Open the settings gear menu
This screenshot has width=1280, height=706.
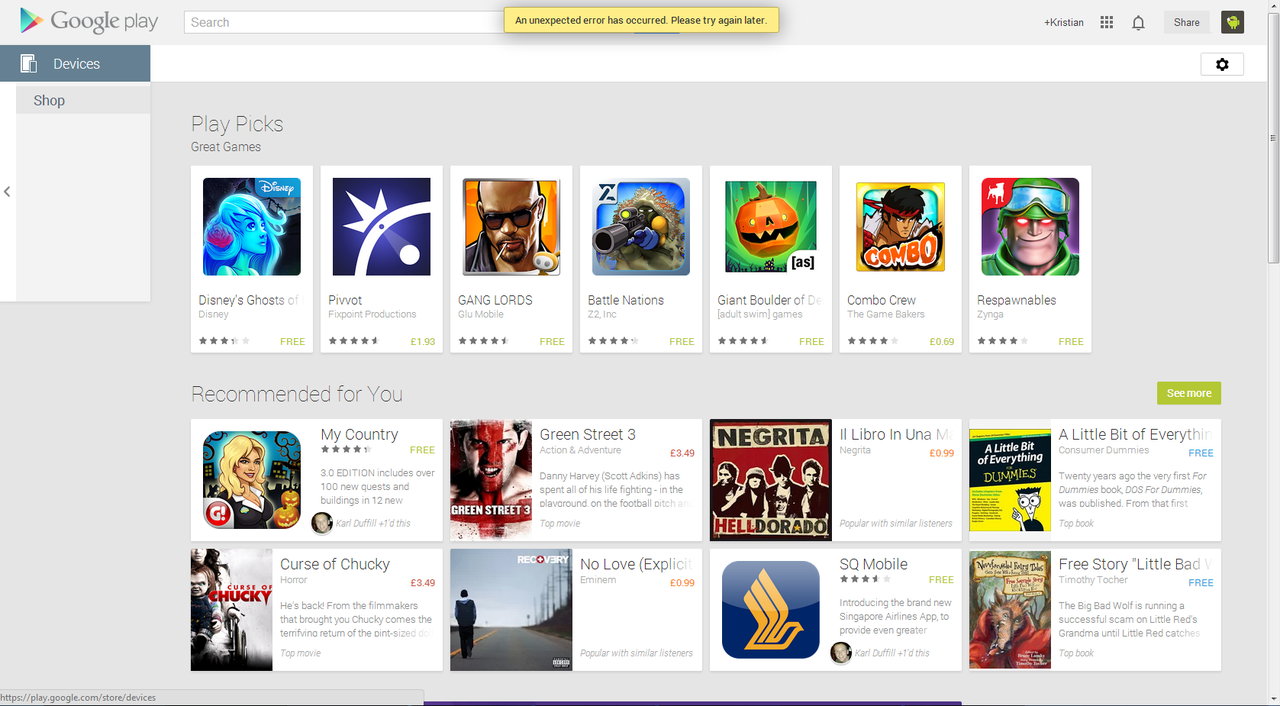[1222, 64]
